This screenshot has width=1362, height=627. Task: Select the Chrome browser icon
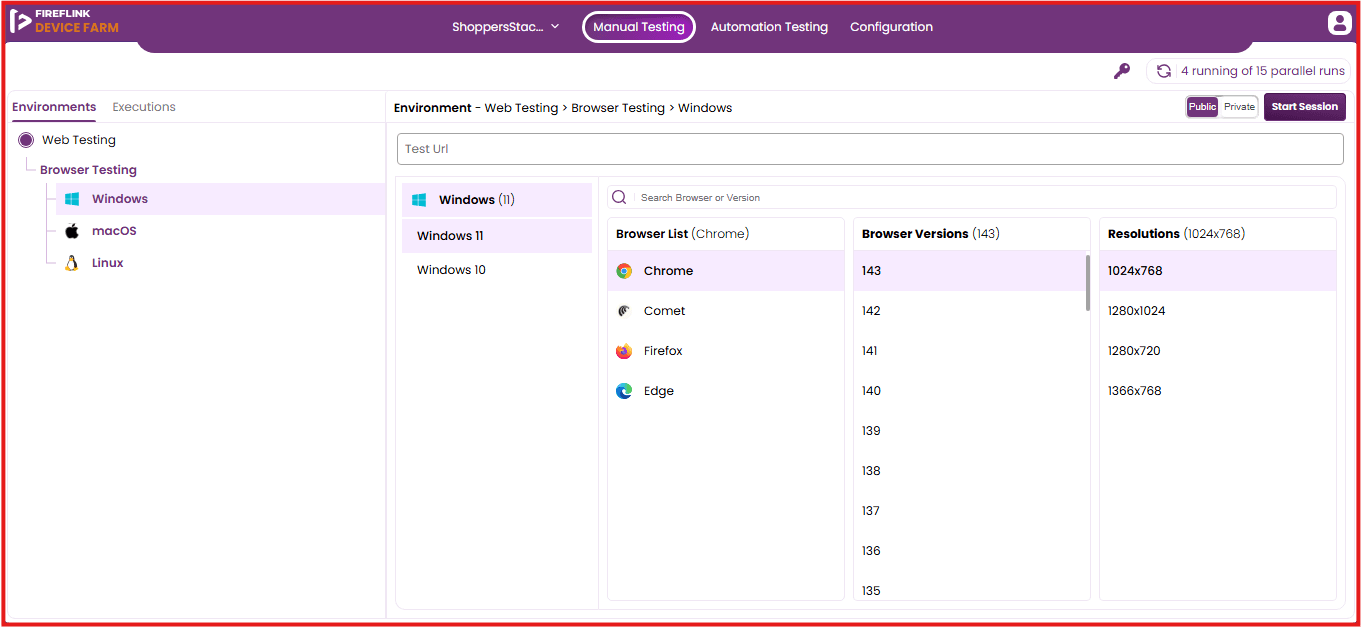(624, 271)
